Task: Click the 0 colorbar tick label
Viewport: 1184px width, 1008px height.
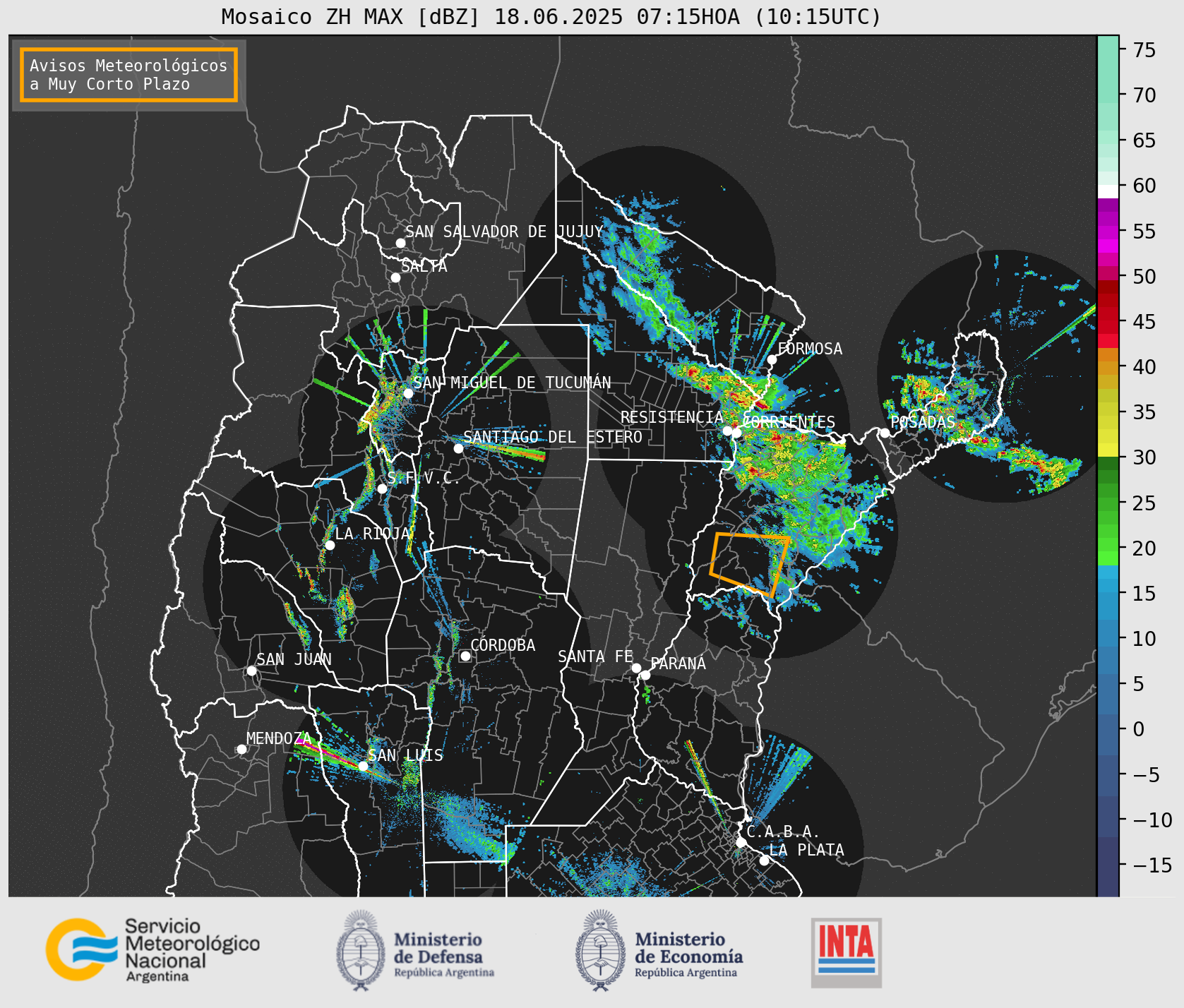Action: pos(1138,729)
